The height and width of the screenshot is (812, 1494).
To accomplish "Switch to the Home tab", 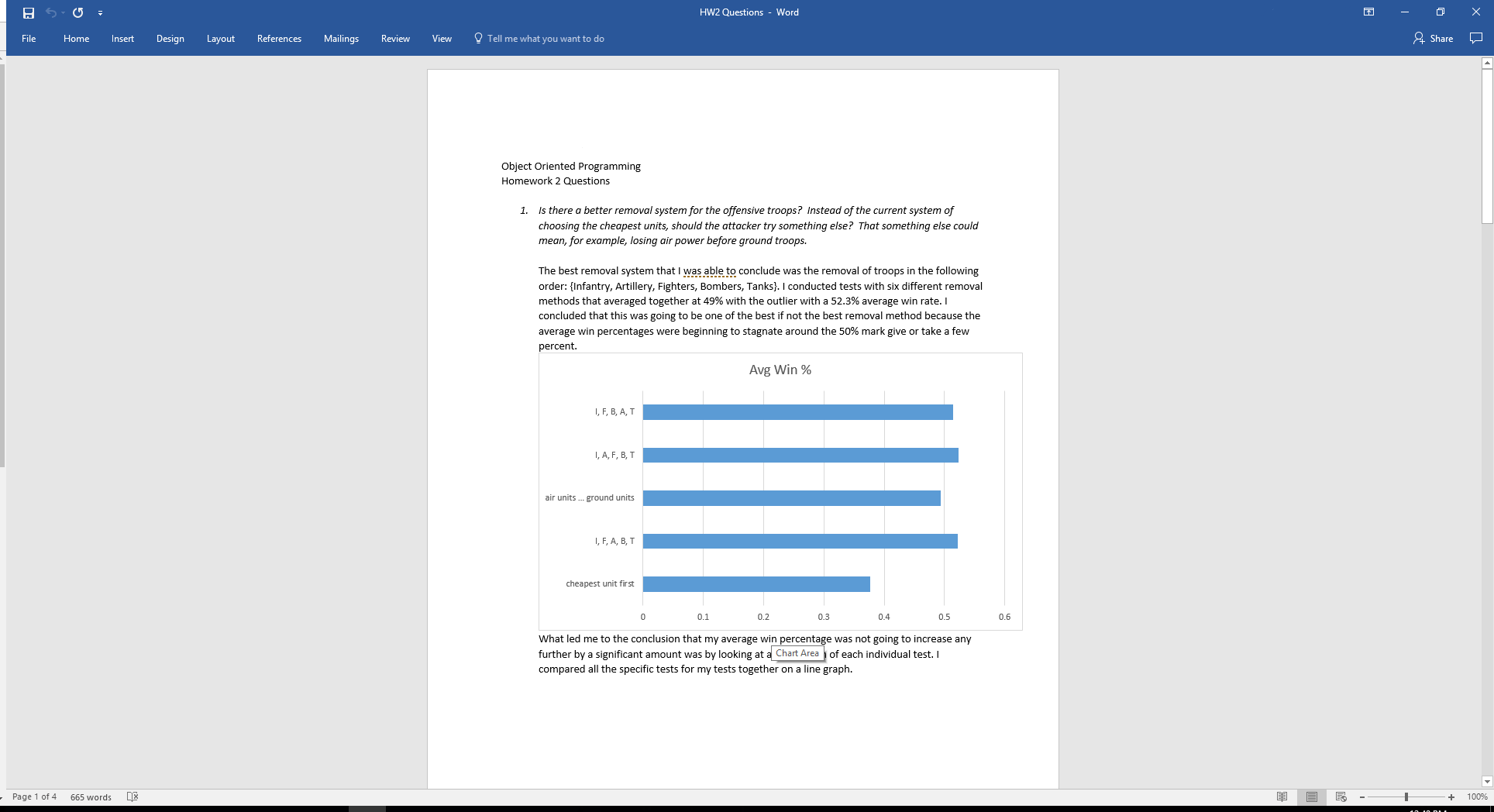I will (76, 39).
